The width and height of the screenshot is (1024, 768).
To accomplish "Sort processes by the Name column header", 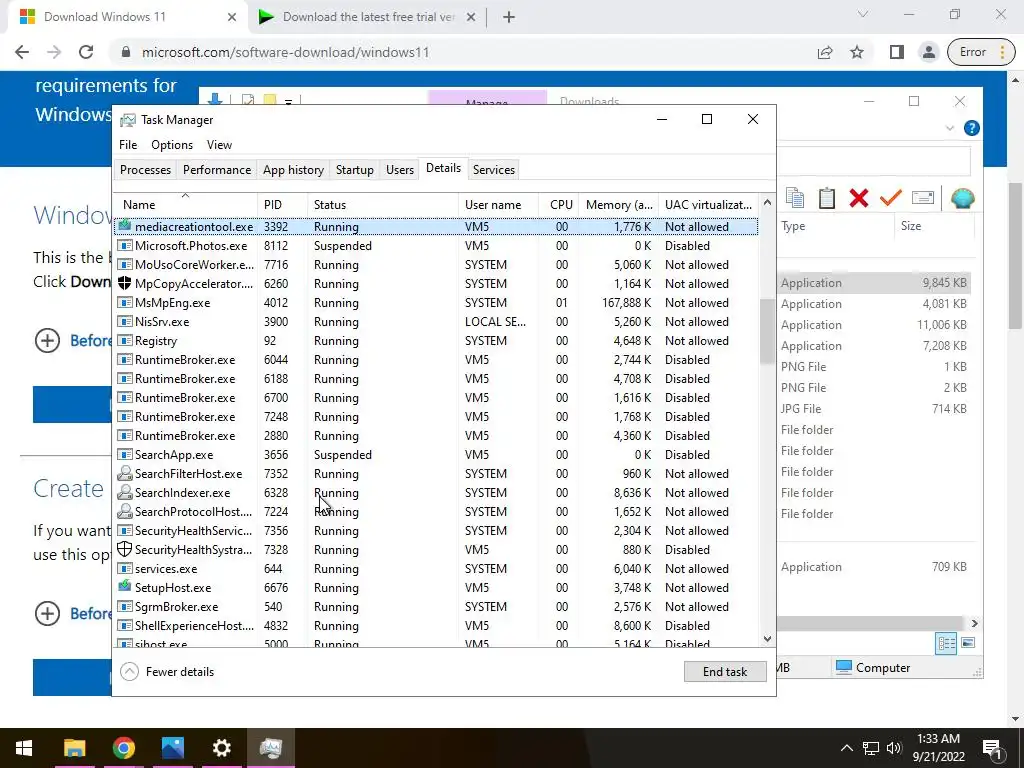I will tap(185, 204).
